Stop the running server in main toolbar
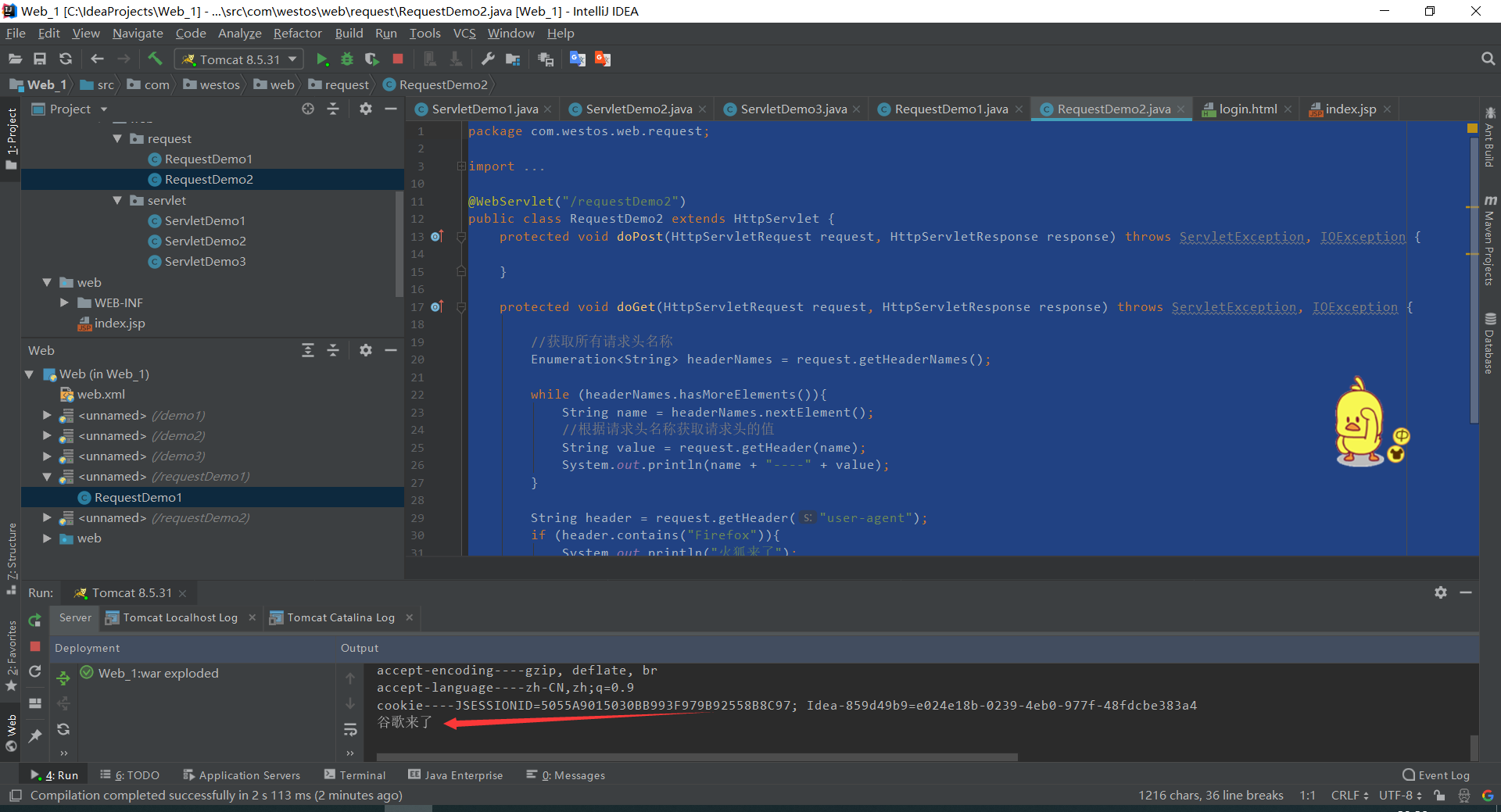1501x812 pixels. (398, 59)
